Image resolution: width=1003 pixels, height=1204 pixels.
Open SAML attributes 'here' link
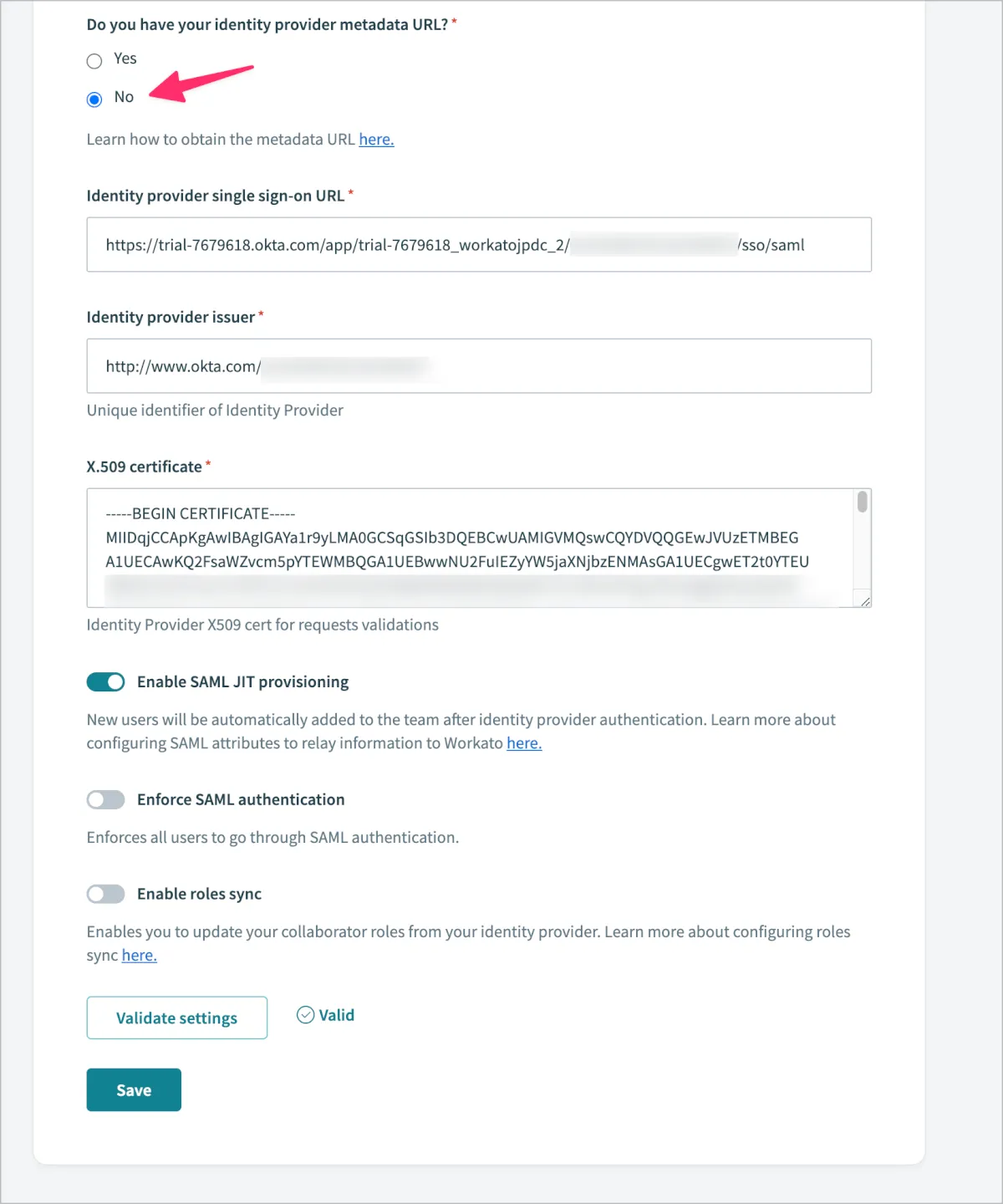[x=524, y=743]
